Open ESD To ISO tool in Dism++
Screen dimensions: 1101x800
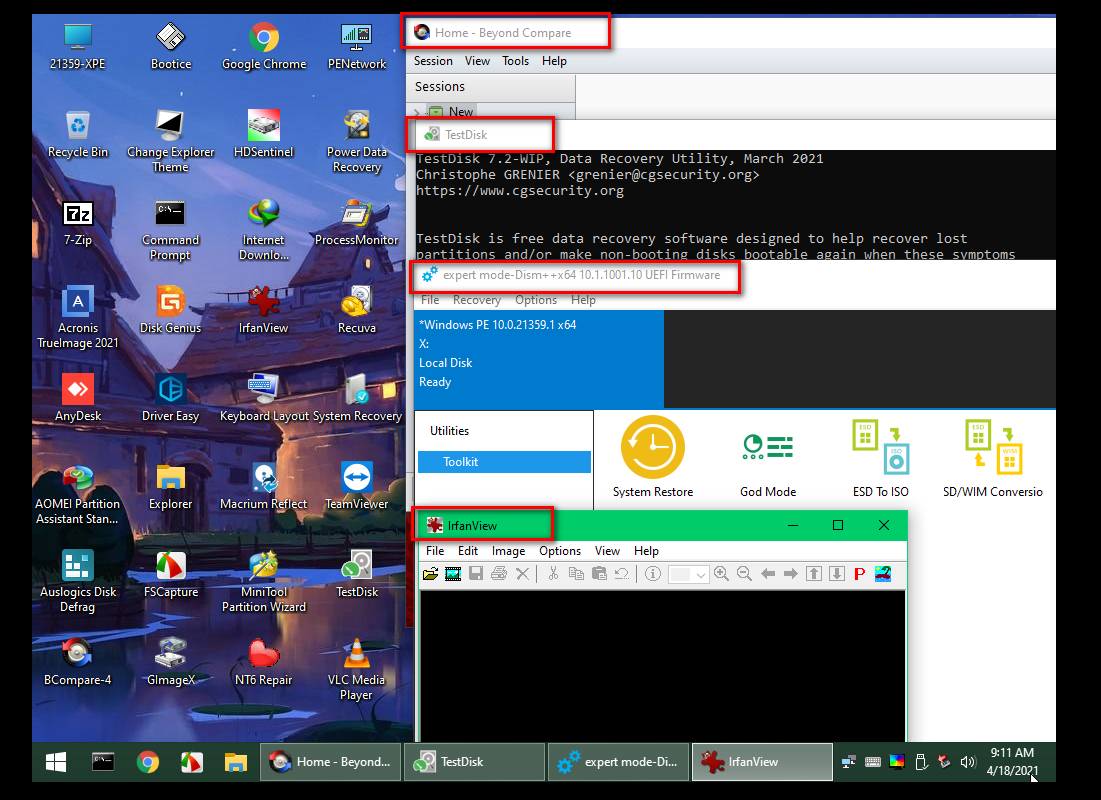881,457
